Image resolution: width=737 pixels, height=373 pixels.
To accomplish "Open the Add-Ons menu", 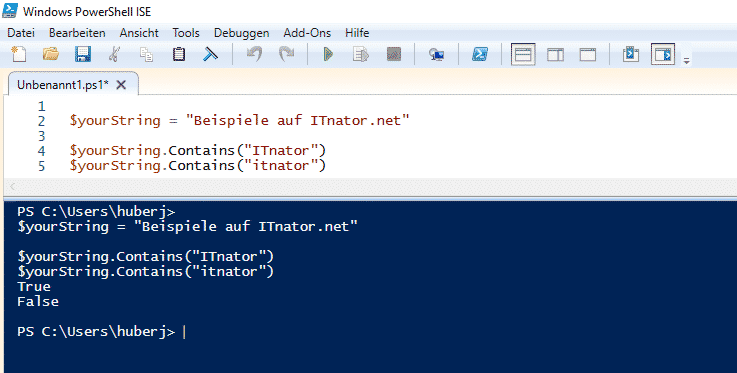I will click(307, 33).
